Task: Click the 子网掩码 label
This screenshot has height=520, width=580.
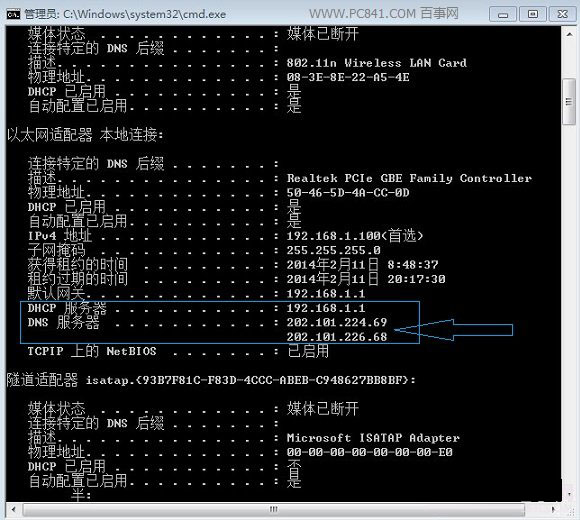Action: click(56, 250)
